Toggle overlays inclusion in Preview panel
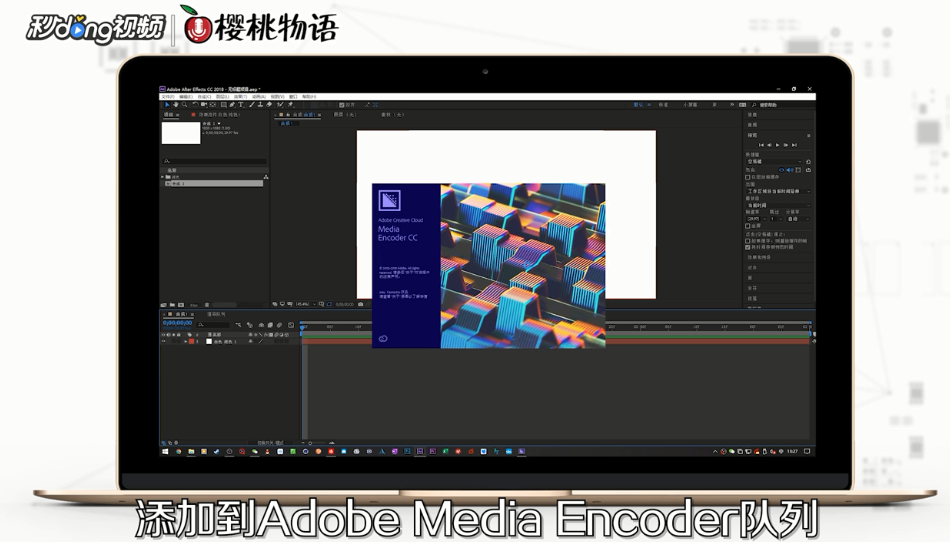 tap(798, 170)
